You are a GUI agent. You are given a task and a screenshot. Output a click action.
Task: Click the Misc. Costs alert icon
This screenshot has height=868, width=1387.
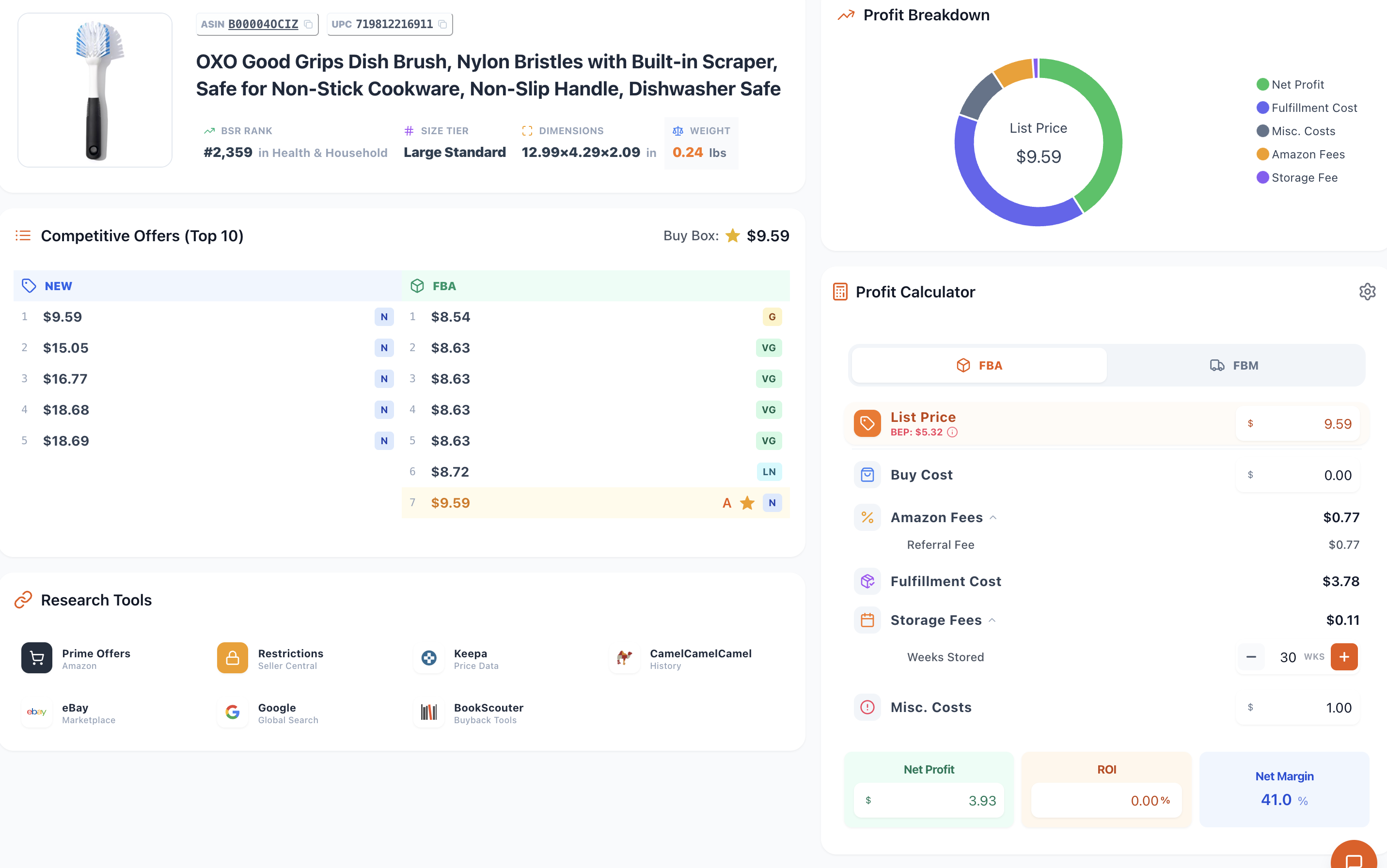click(x=867, y=707)
